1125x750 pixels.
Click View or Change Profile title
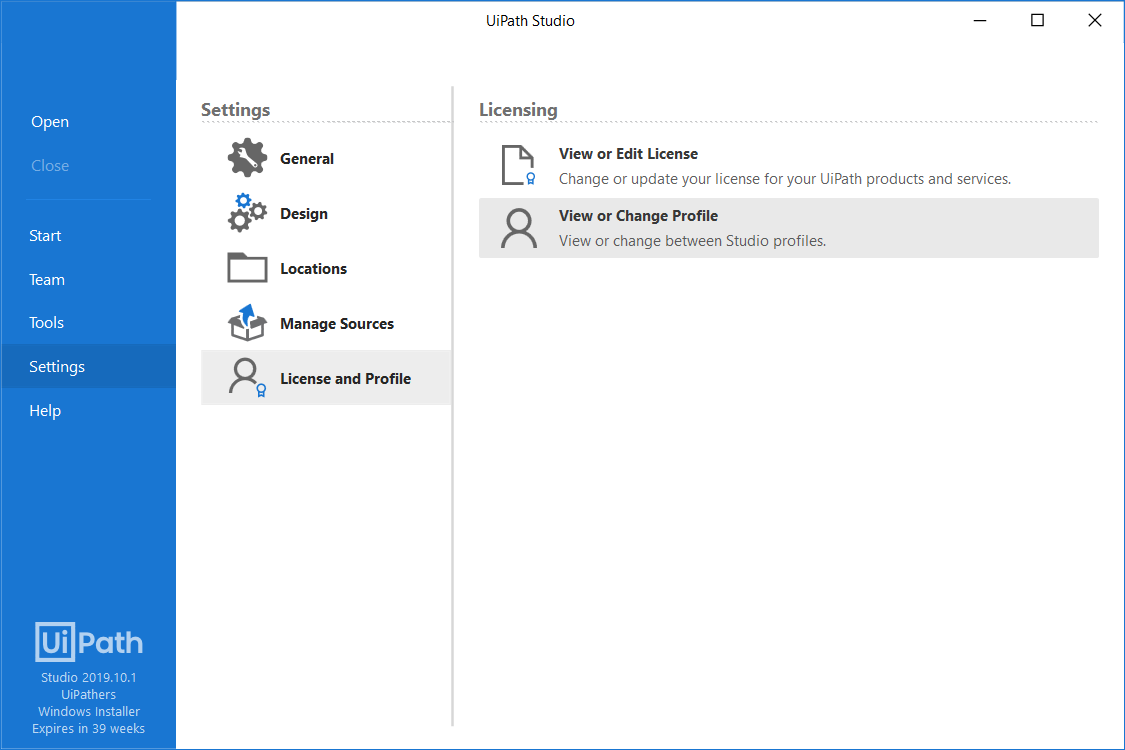[x=638, y=215]
